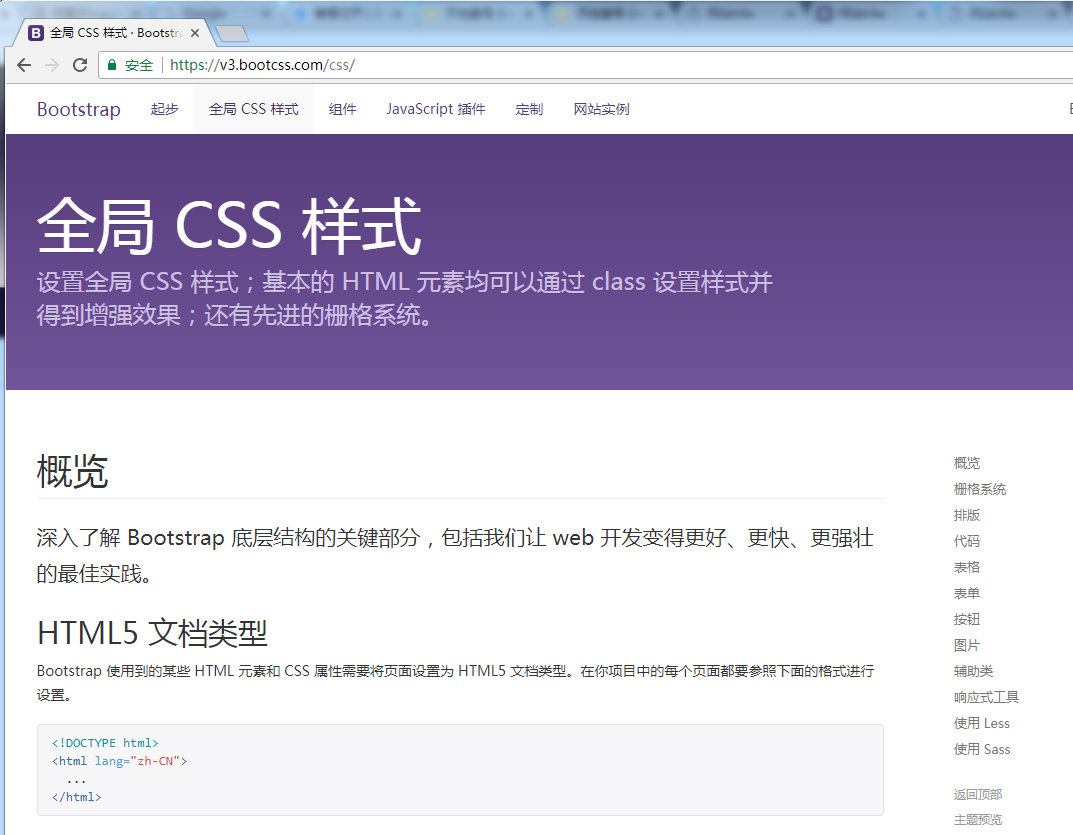Open the JavaScript 插件 navigation link
Screen dimensions: 1073x835
[x=435, y=109]
